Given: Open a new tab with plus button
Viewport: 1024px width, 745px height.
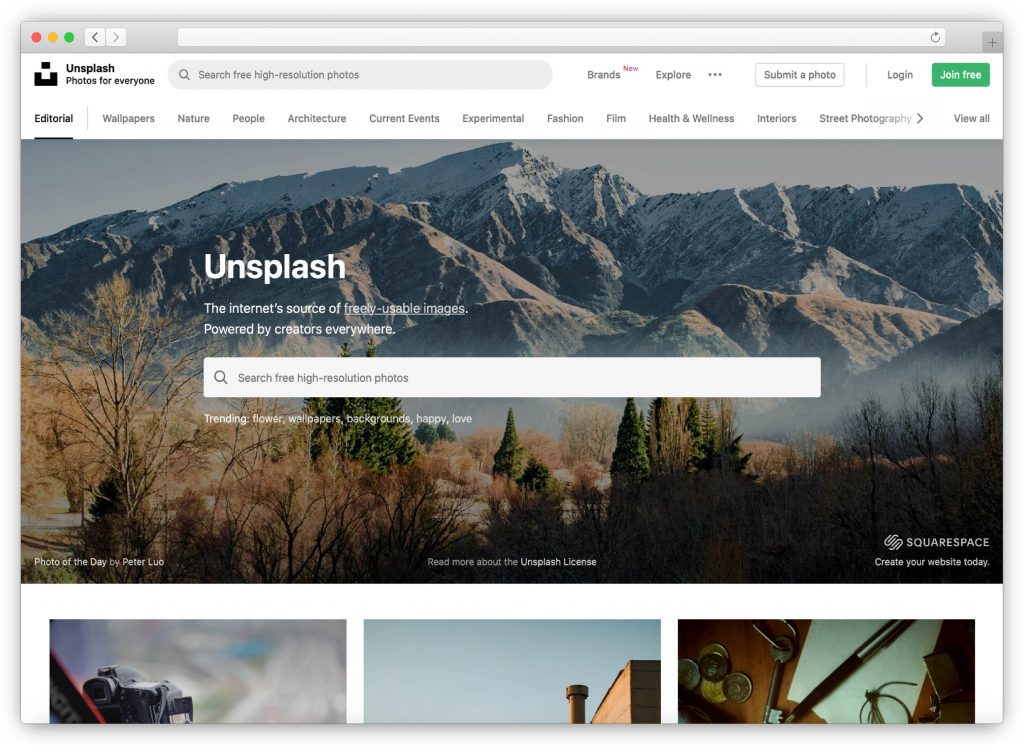Looking at the screenshot, I should pos(992,42).
